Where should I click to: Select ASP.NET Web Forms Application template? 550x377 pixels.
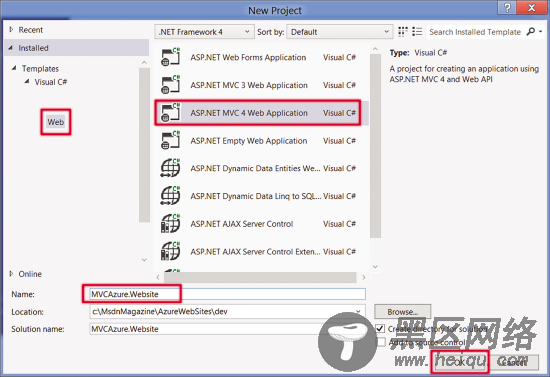coord(261,57)
